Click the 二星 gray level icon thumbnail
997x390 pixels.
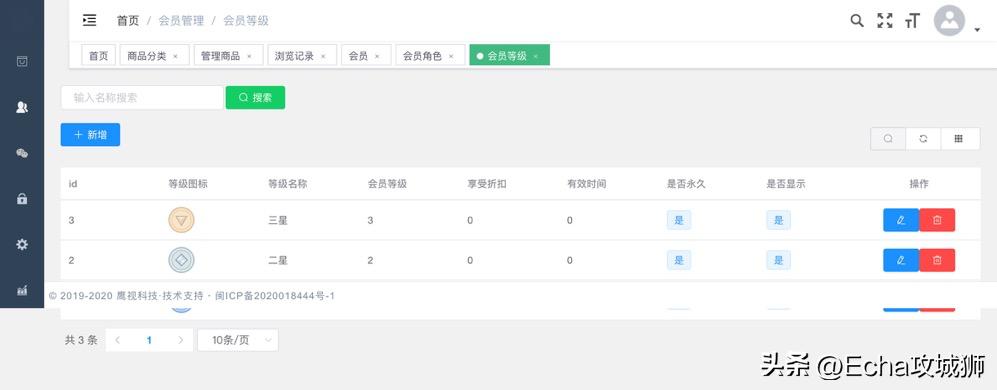pos(181,260)
